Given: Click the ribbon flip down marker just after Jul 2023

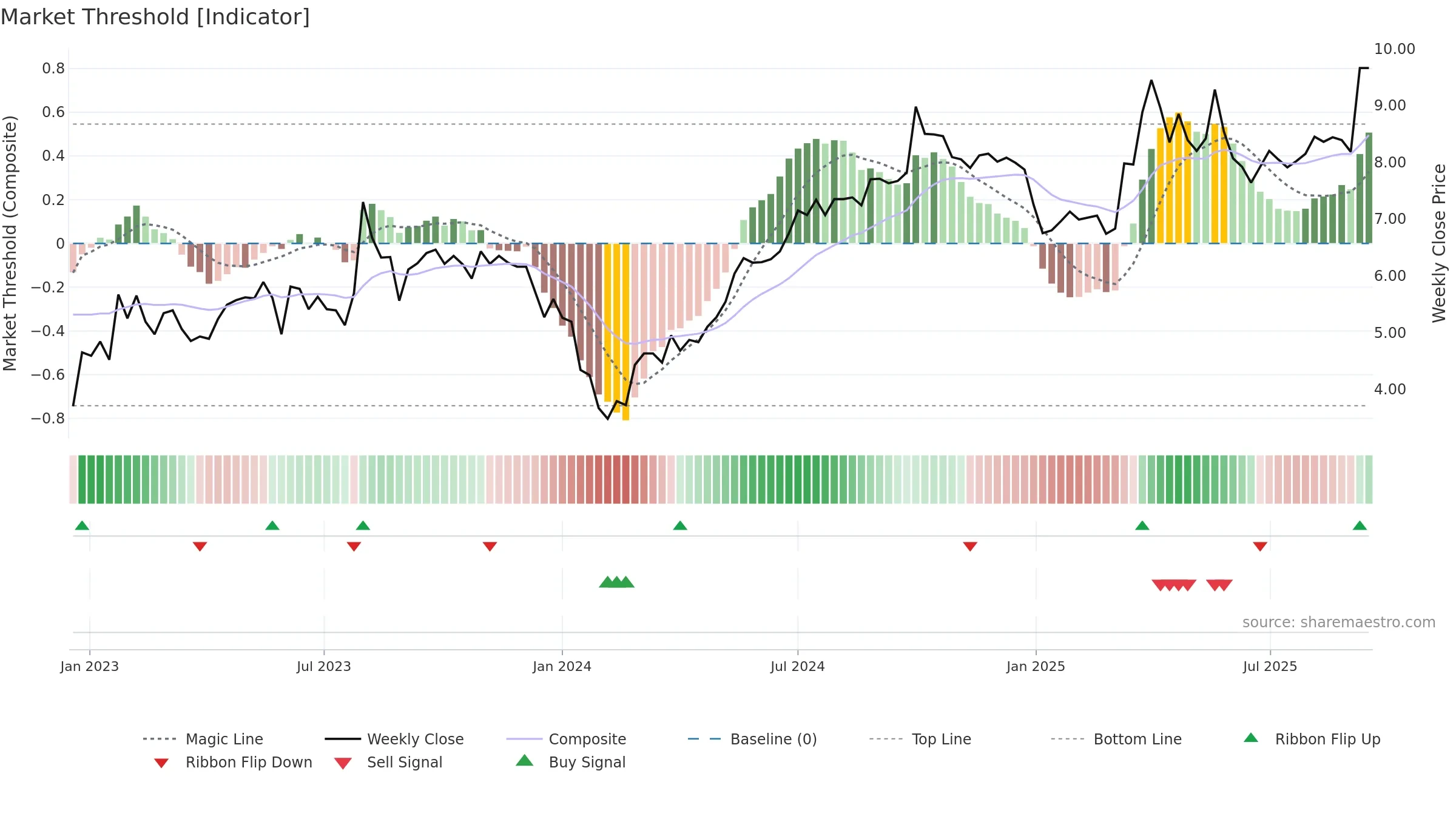Looking at the screenshot, I should click(x=354, y=547).
